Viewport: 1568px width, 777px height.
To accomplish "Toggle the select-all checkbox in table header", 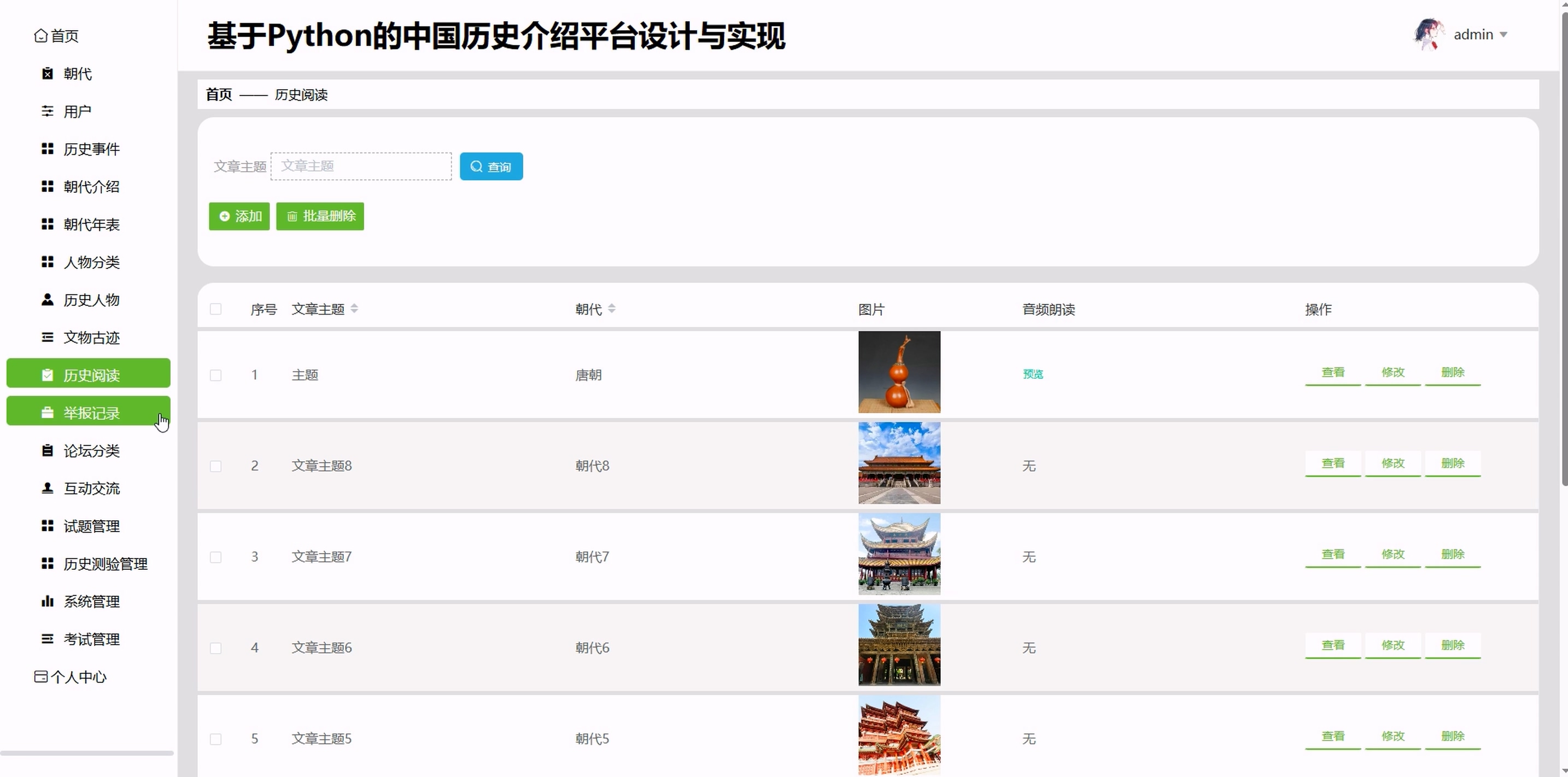I will point(215,309).
